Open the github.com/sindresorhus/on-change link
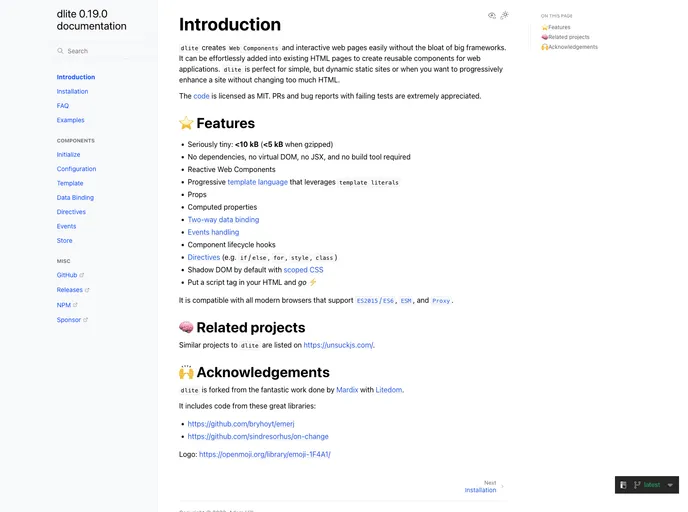 (258, 437)
